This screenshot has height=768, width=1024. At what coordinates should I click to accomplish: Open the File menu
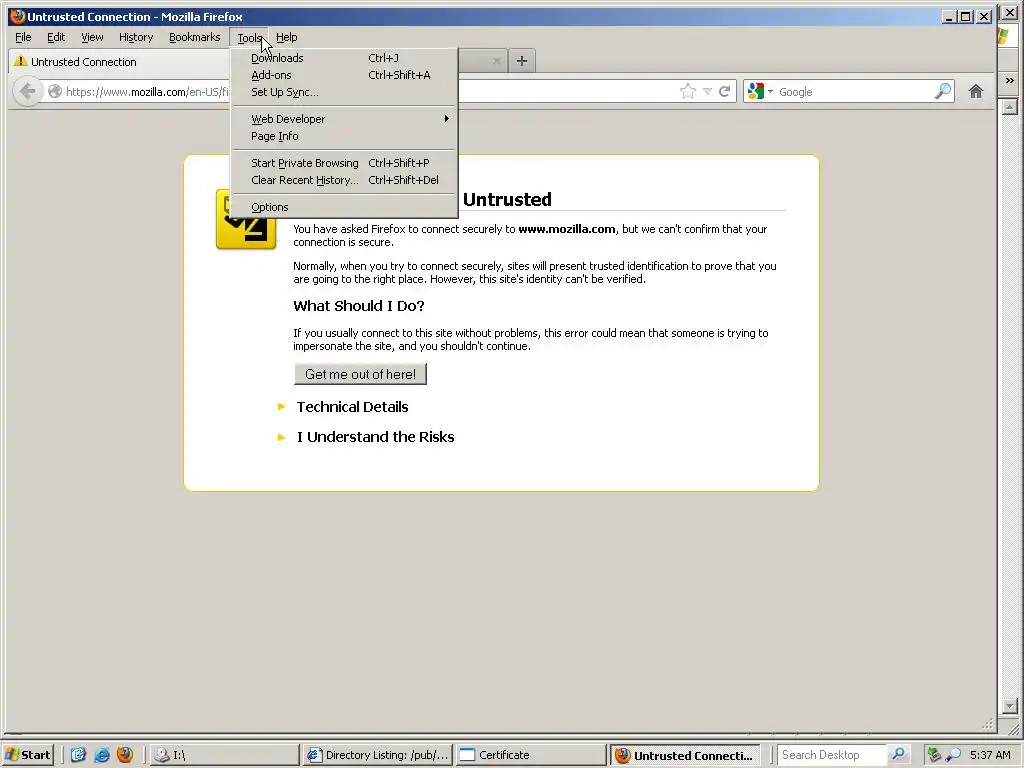point(24,37)
